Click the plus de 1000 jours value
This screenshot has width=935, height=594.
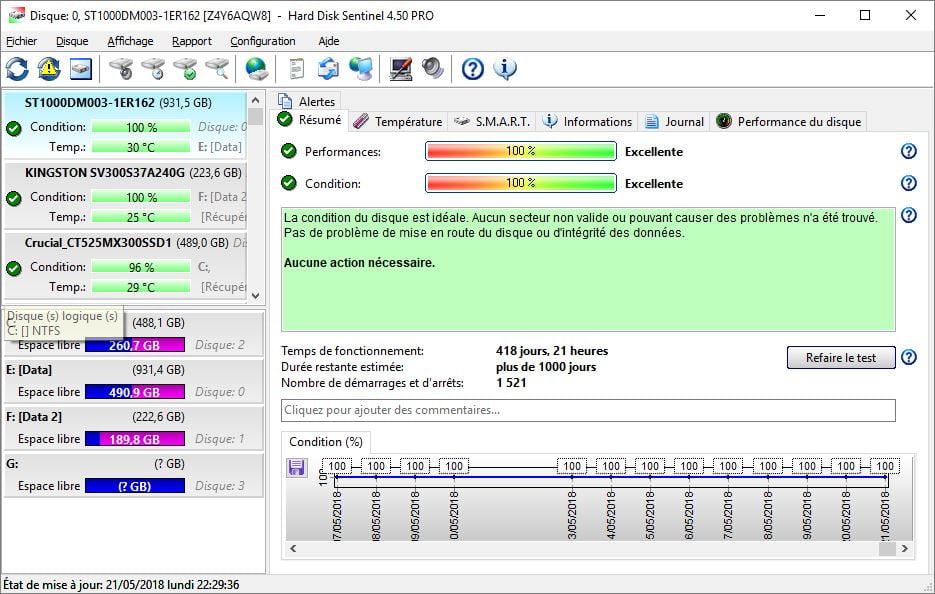(x=546, y=367)
